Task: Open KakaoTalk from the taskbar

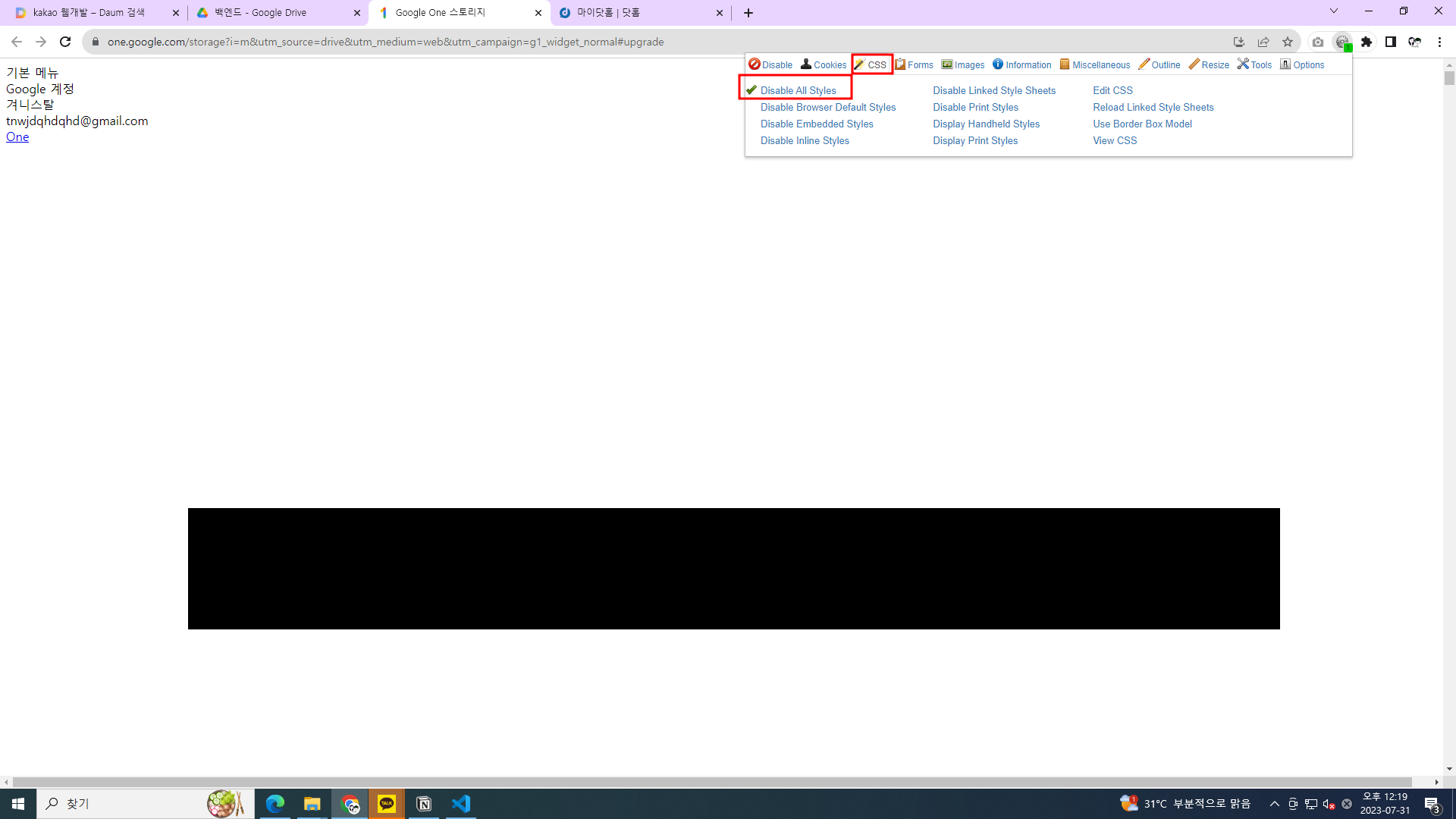Action: 387,804
